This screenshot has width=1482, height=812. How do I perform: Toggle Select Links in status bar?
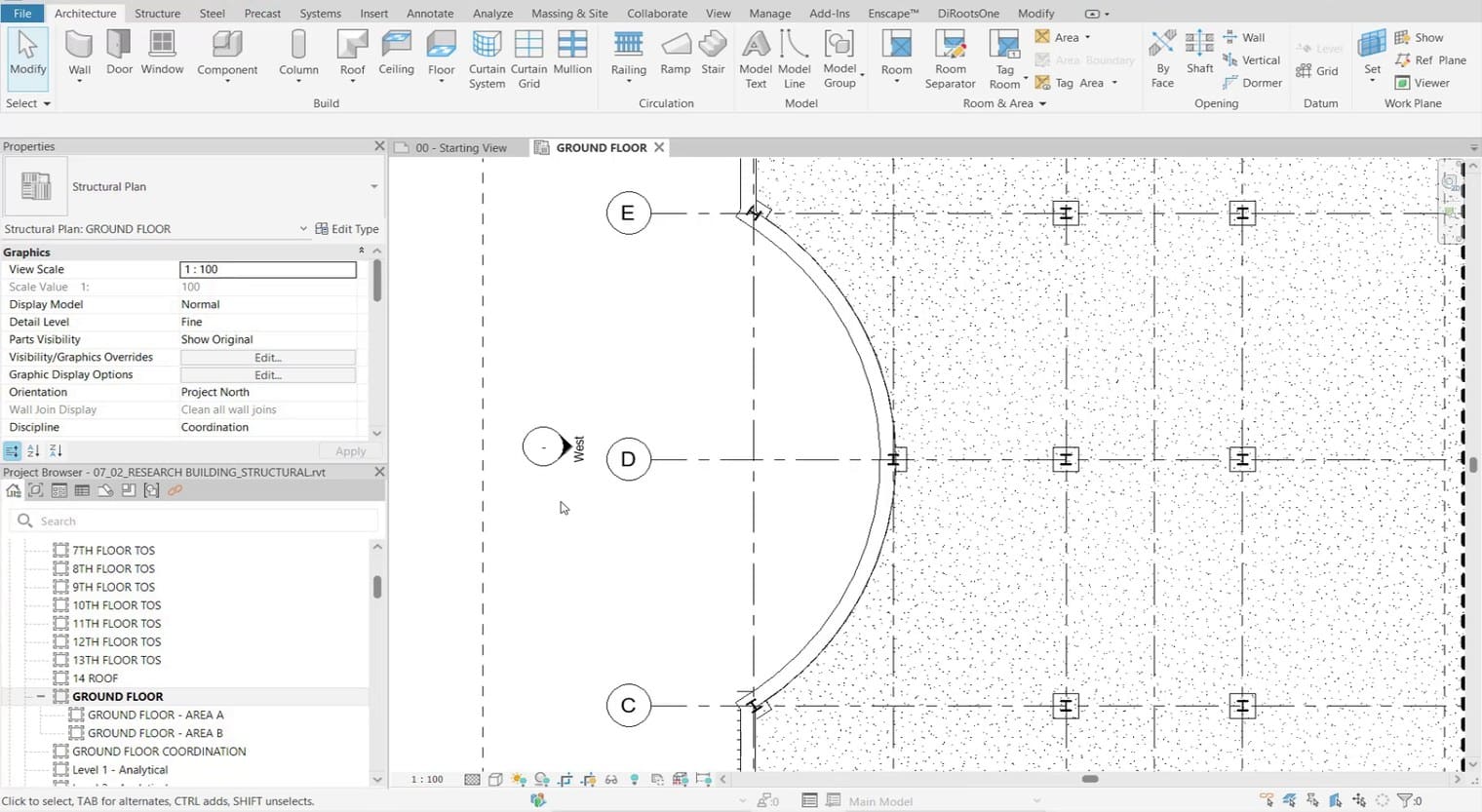click(x=1267, y=800)
